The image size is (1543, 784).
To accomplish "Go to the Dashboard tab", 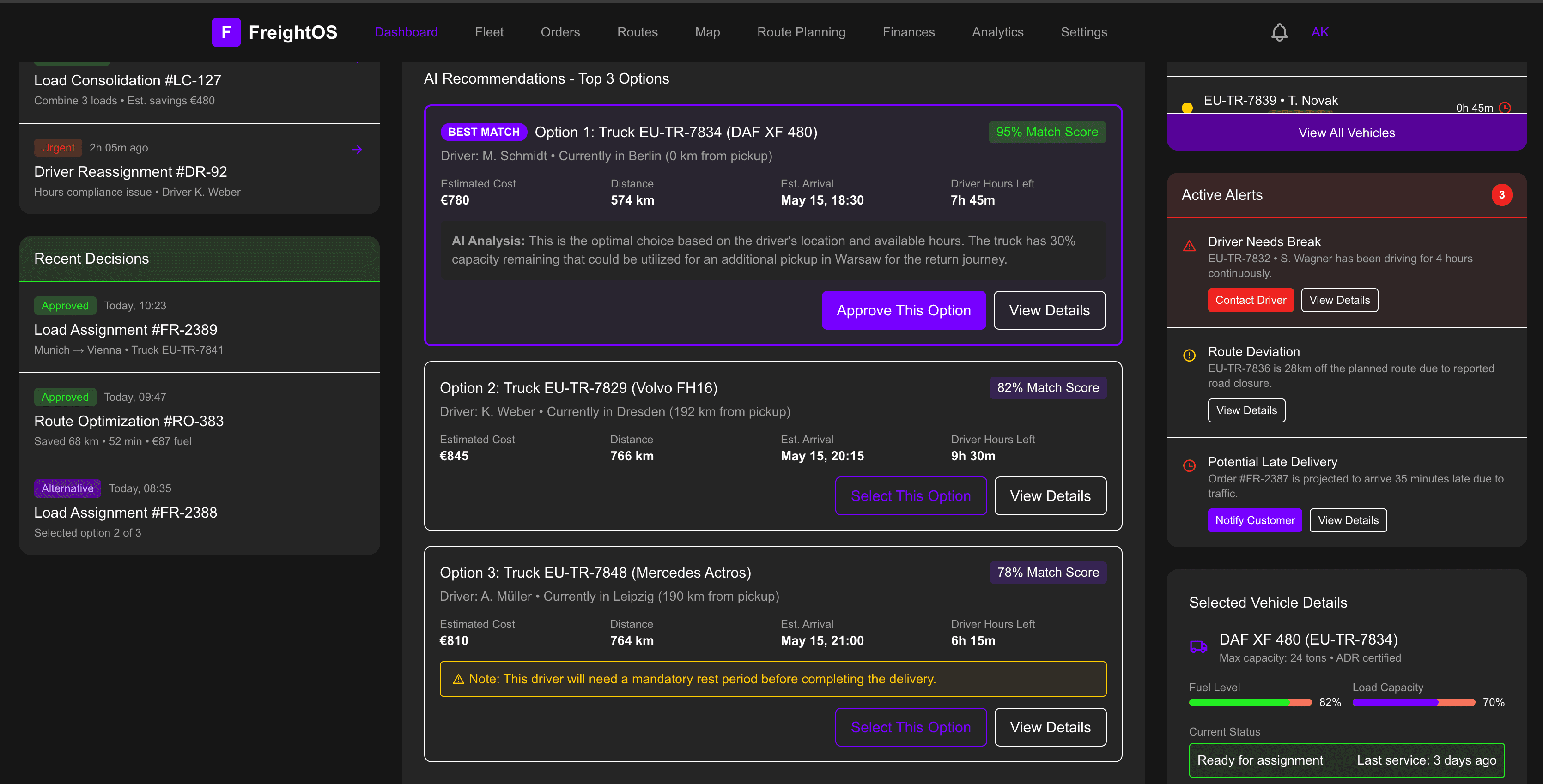I will (x=406, y=32).
